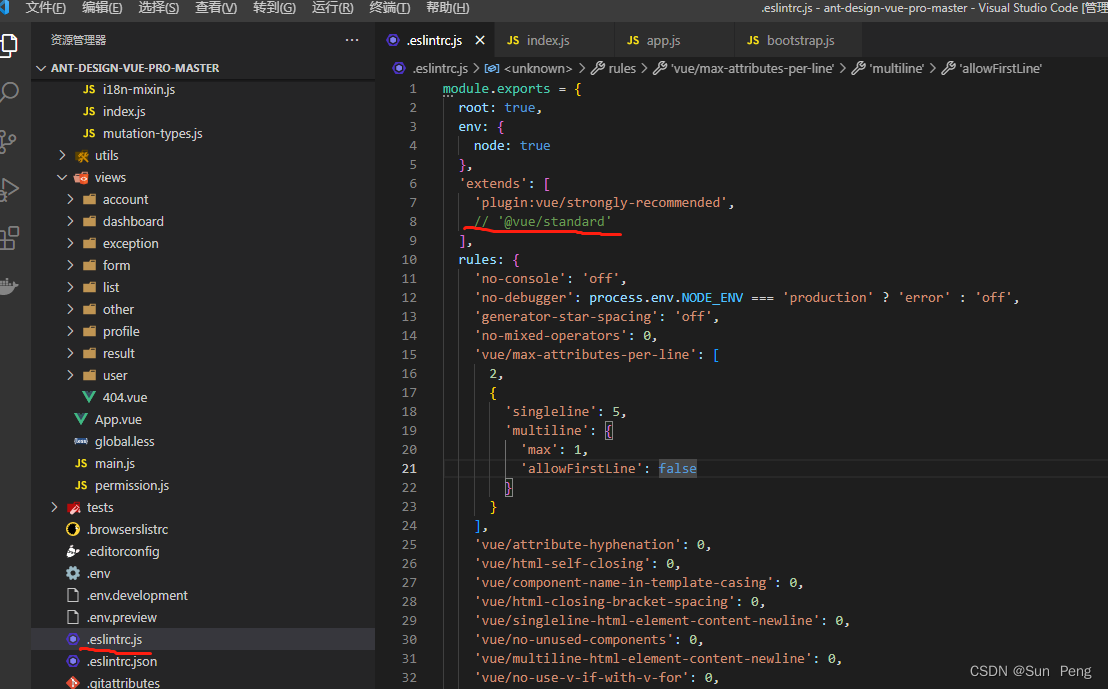
Task: Switch to the app.js tab
Action: tap(663, 41)
